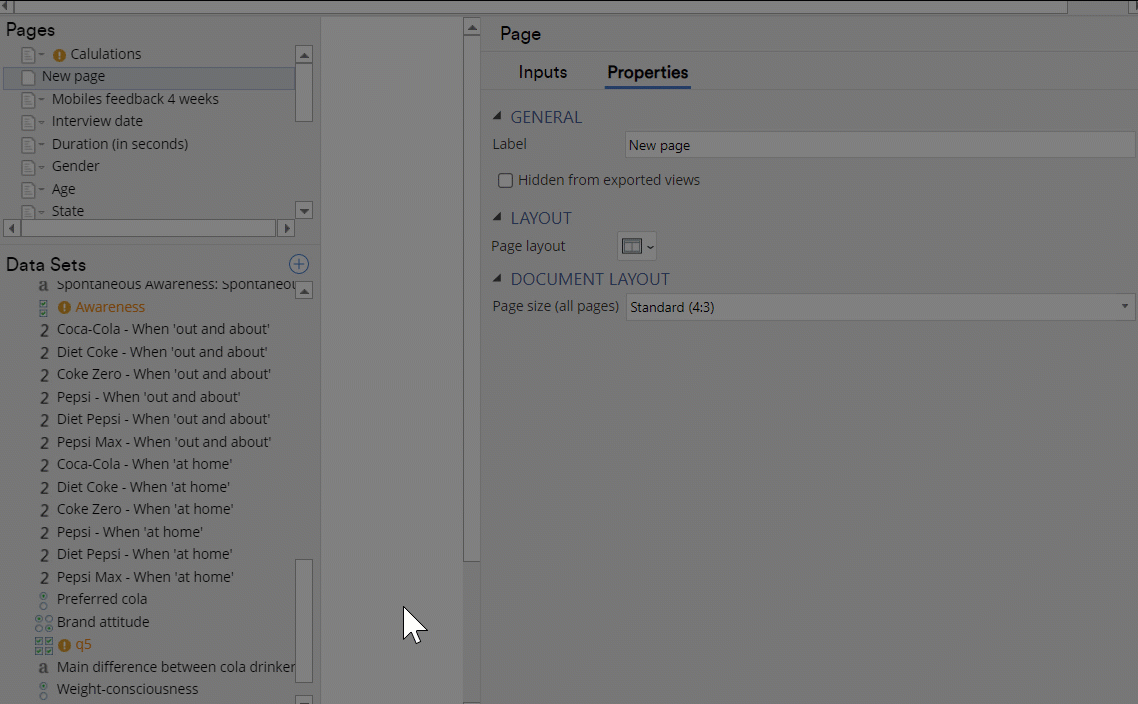Viewport: 1138px width, 704px height.
Task: Click the numeric icon for Coca-Cola 'out and about'
Action: click(44, 330)
